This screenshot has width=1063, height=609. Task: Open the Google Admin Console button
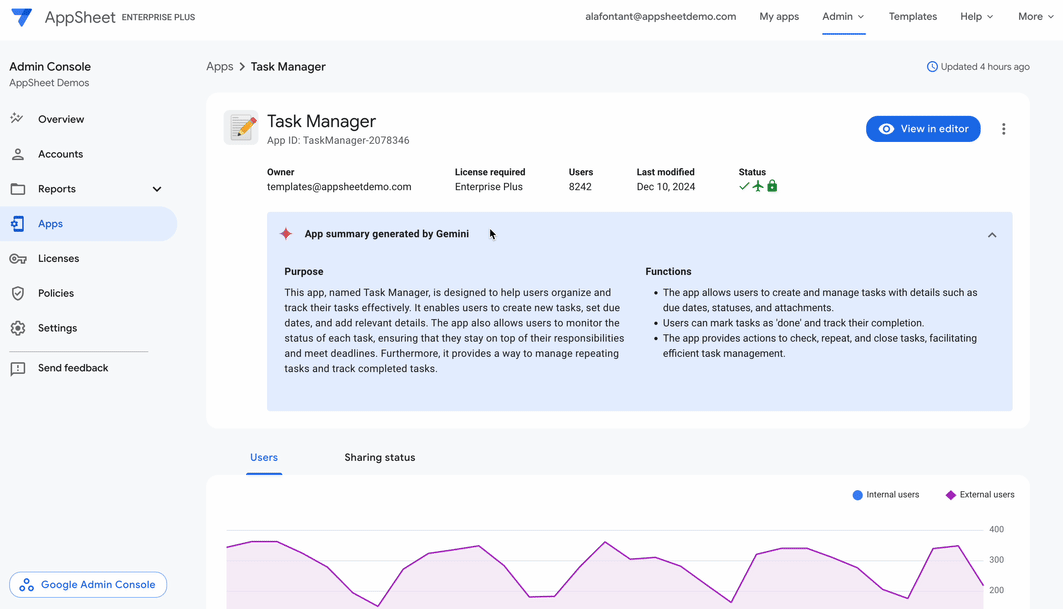coord(88,585)
